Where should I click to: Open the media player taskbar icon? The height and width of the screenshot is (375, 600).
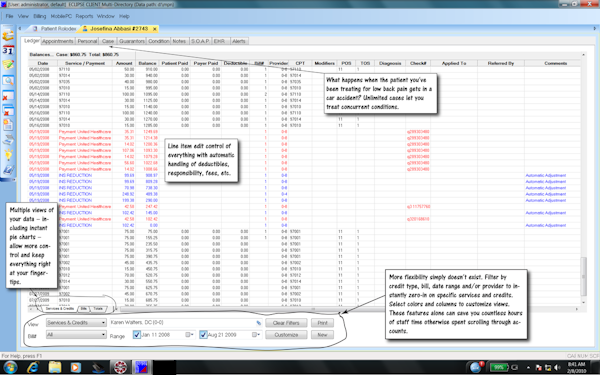click(76, 367)
